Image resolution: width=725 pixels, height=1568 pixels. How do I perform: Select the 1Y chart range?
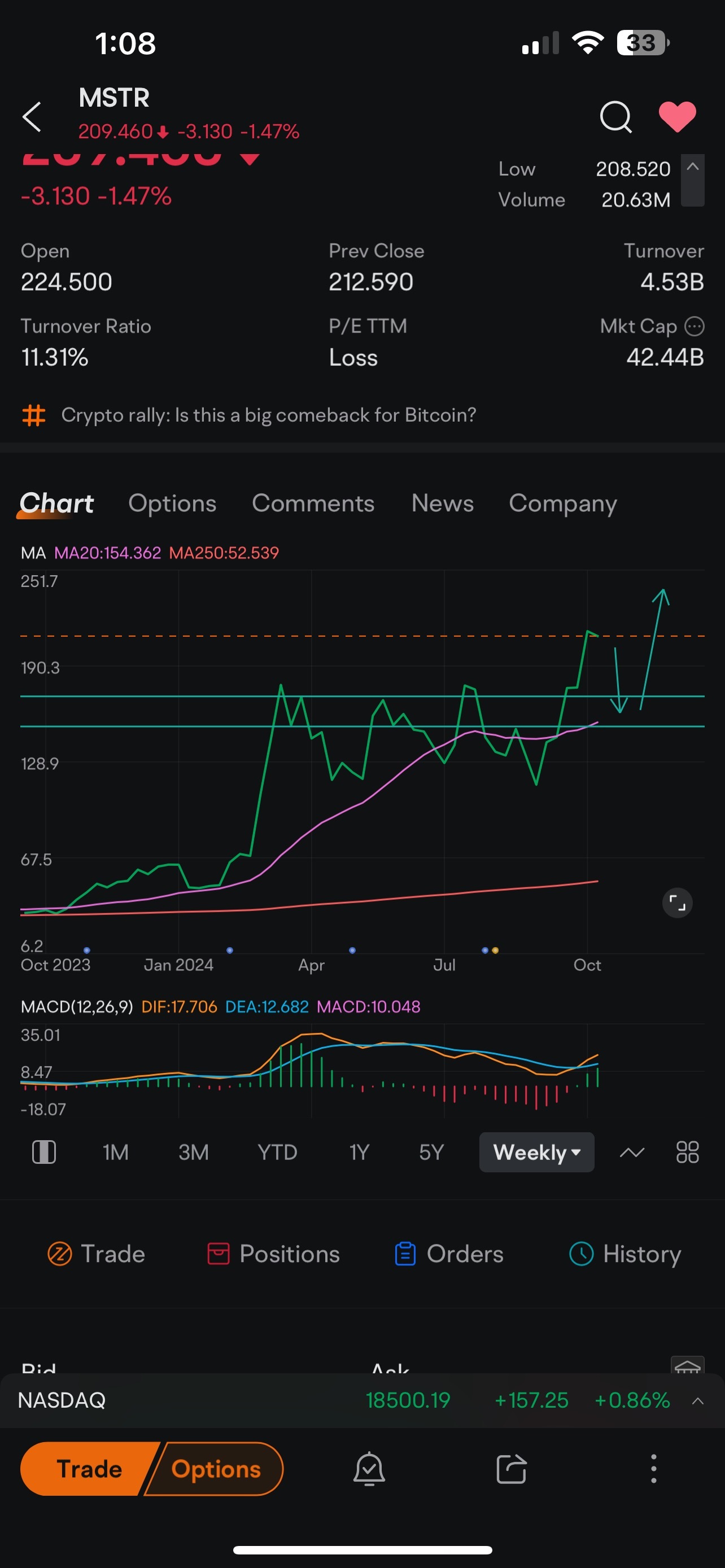(x=359, y=1152)
